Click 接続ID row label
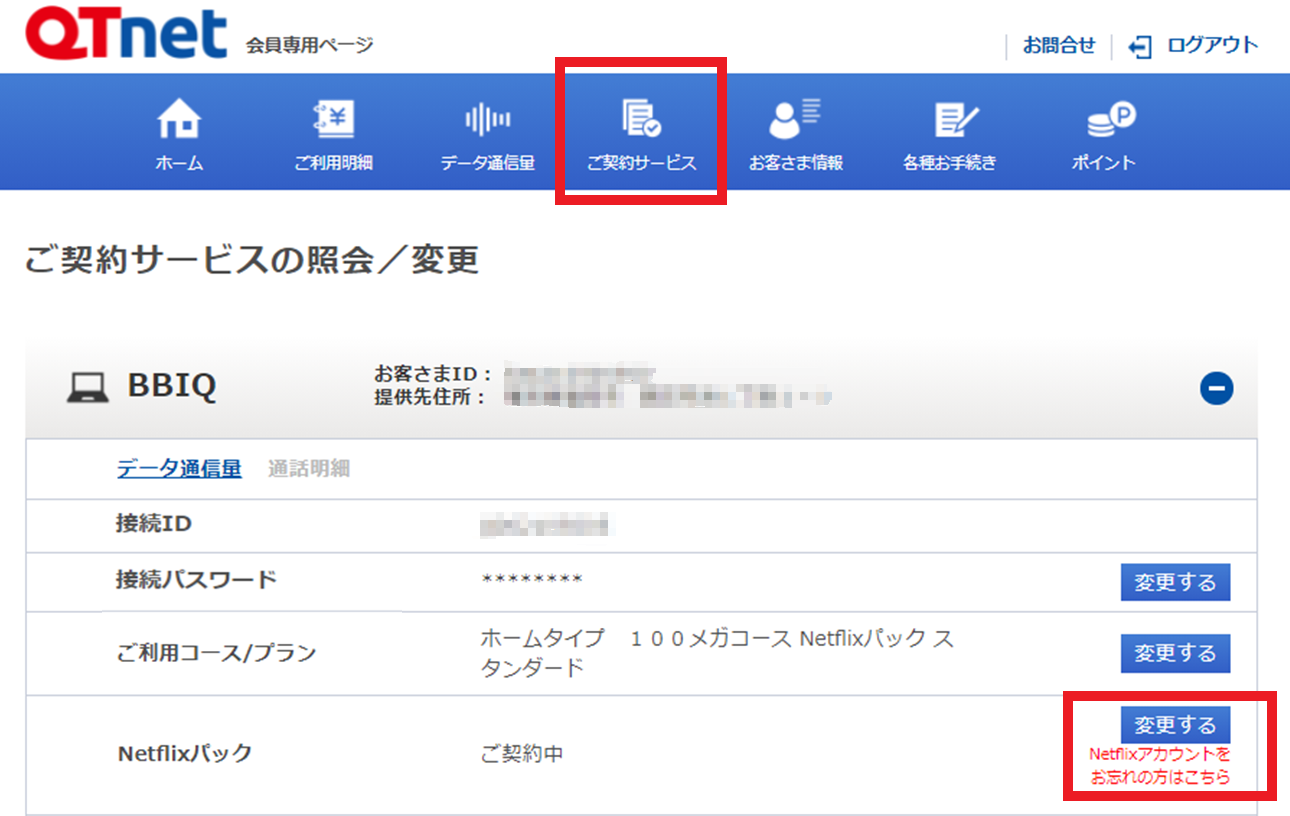 point(153,523)
